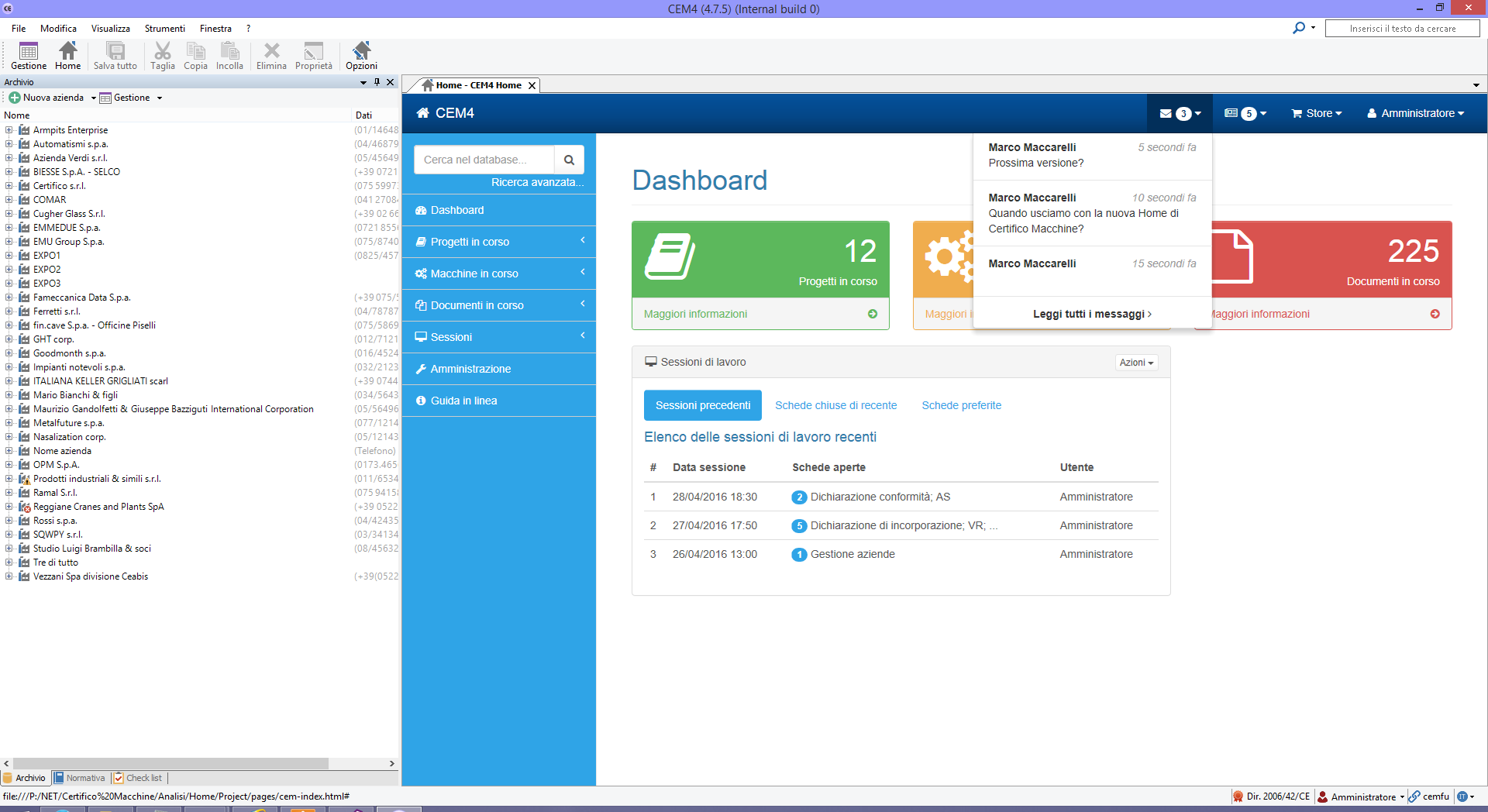Click the database search magnifier button

569,160
